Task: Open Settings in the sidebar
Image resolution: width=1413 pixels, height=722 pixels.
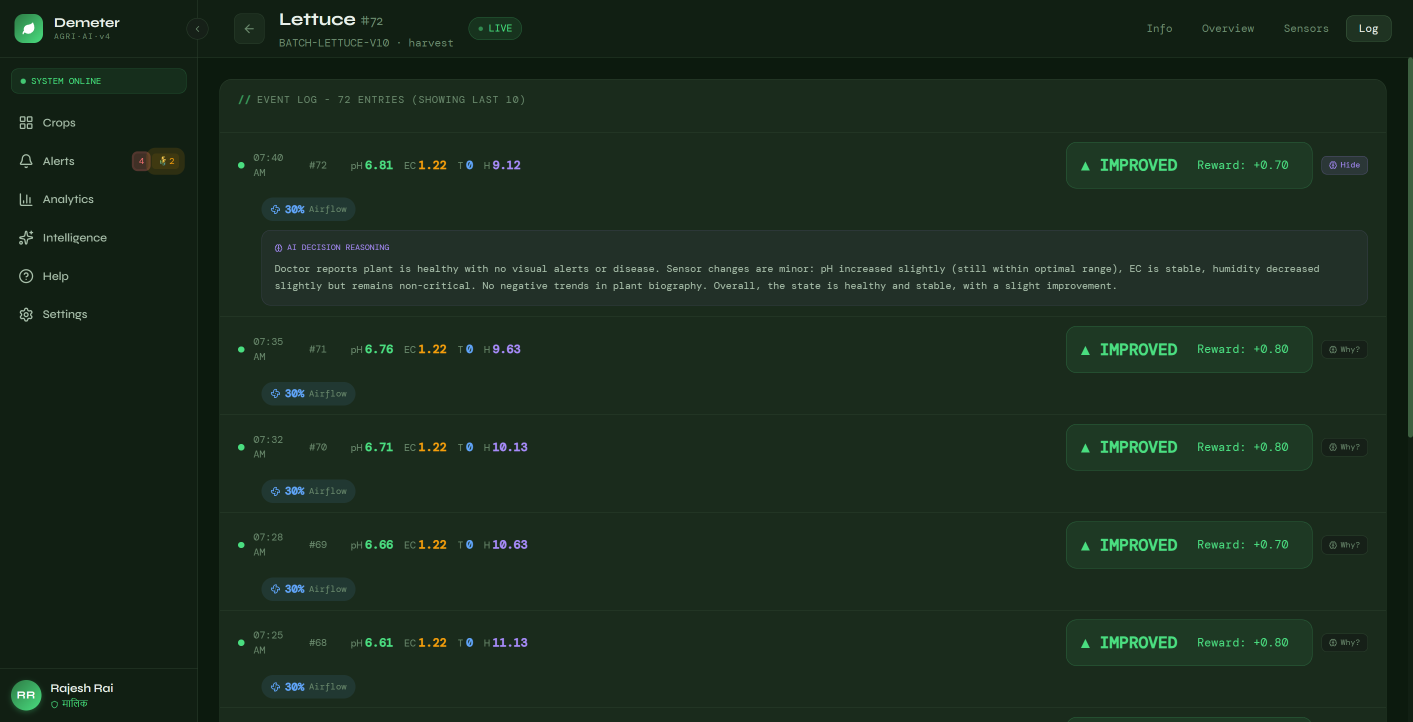Action: click(x=98, y=314)
